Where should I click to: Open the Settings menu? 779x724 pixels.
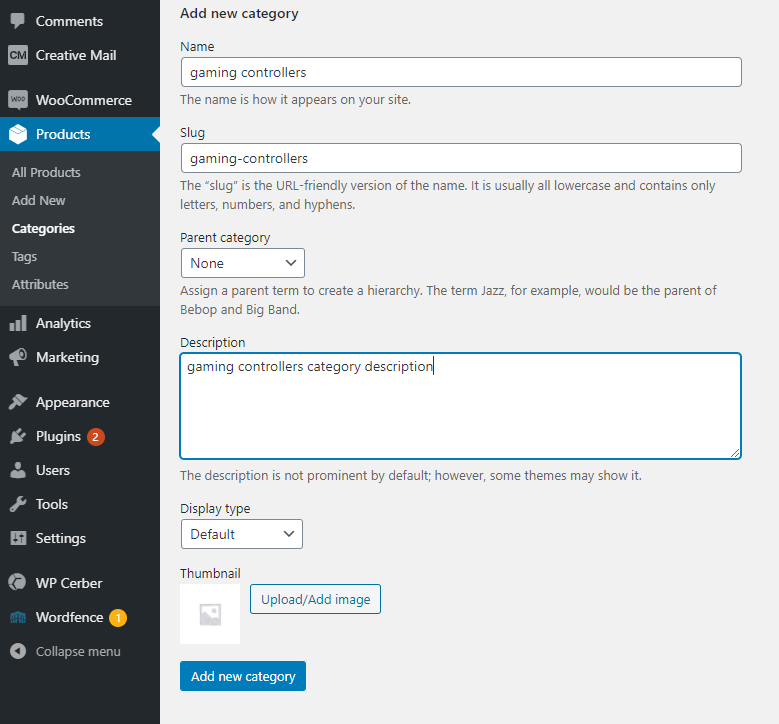point(80,538)
